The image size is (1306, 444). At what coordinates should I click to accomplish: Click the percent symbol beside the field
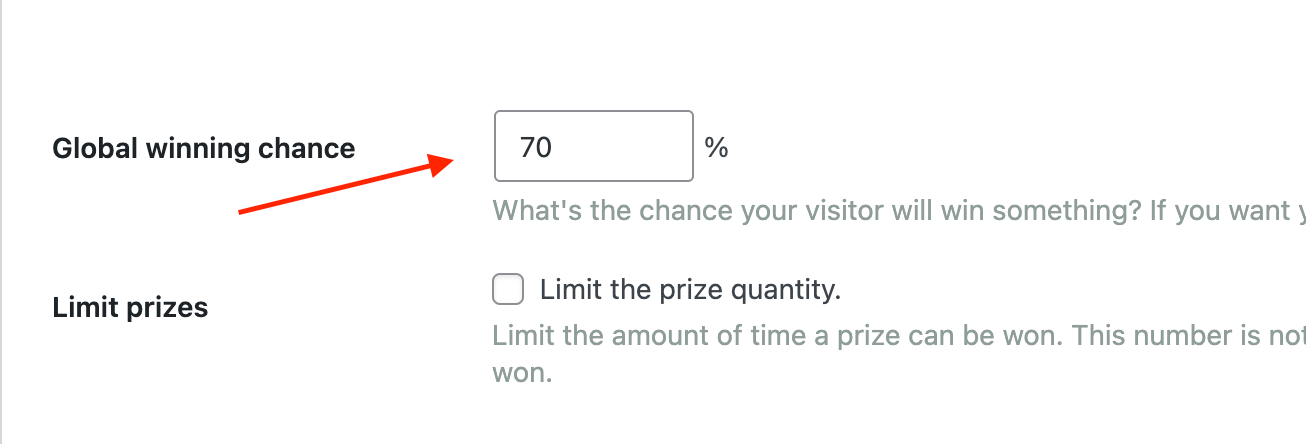(x=716, y=148)
